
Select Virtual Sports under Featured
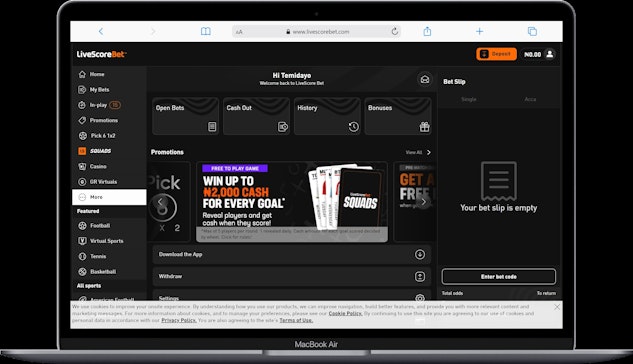(x=107, y=241)
